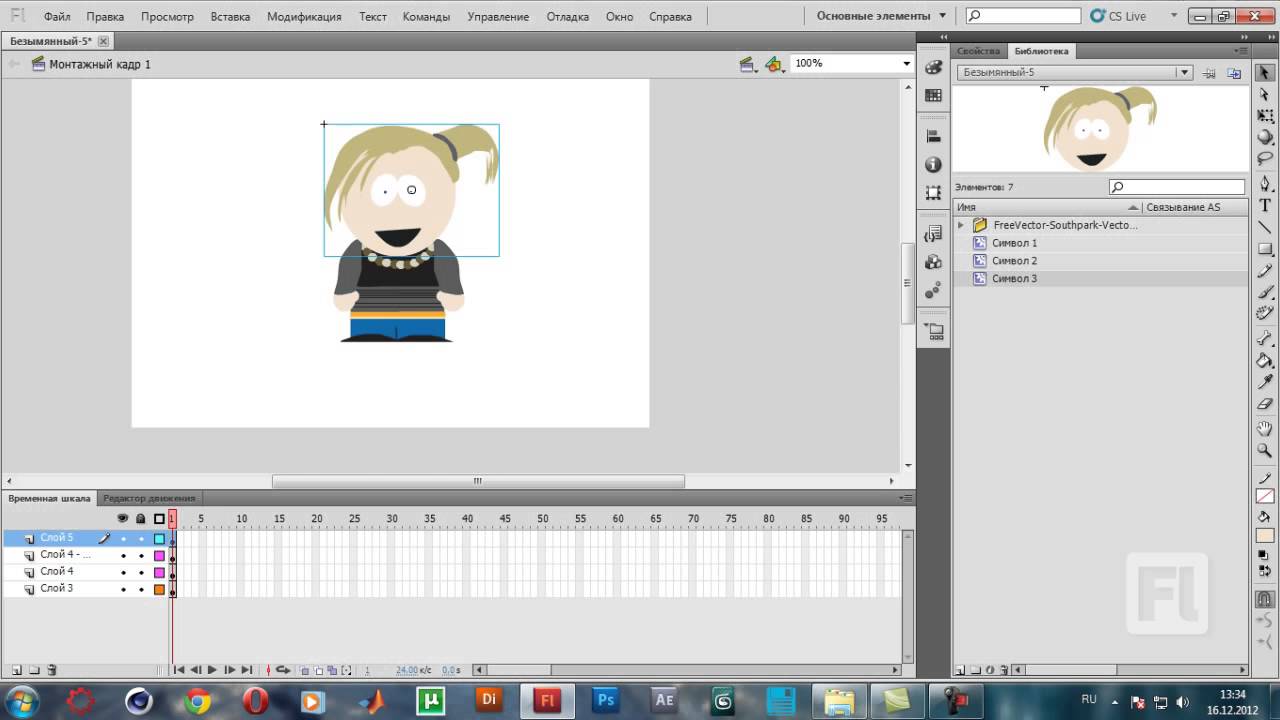Open the stage zoom 100% dropdown

(x=906, y=63)
